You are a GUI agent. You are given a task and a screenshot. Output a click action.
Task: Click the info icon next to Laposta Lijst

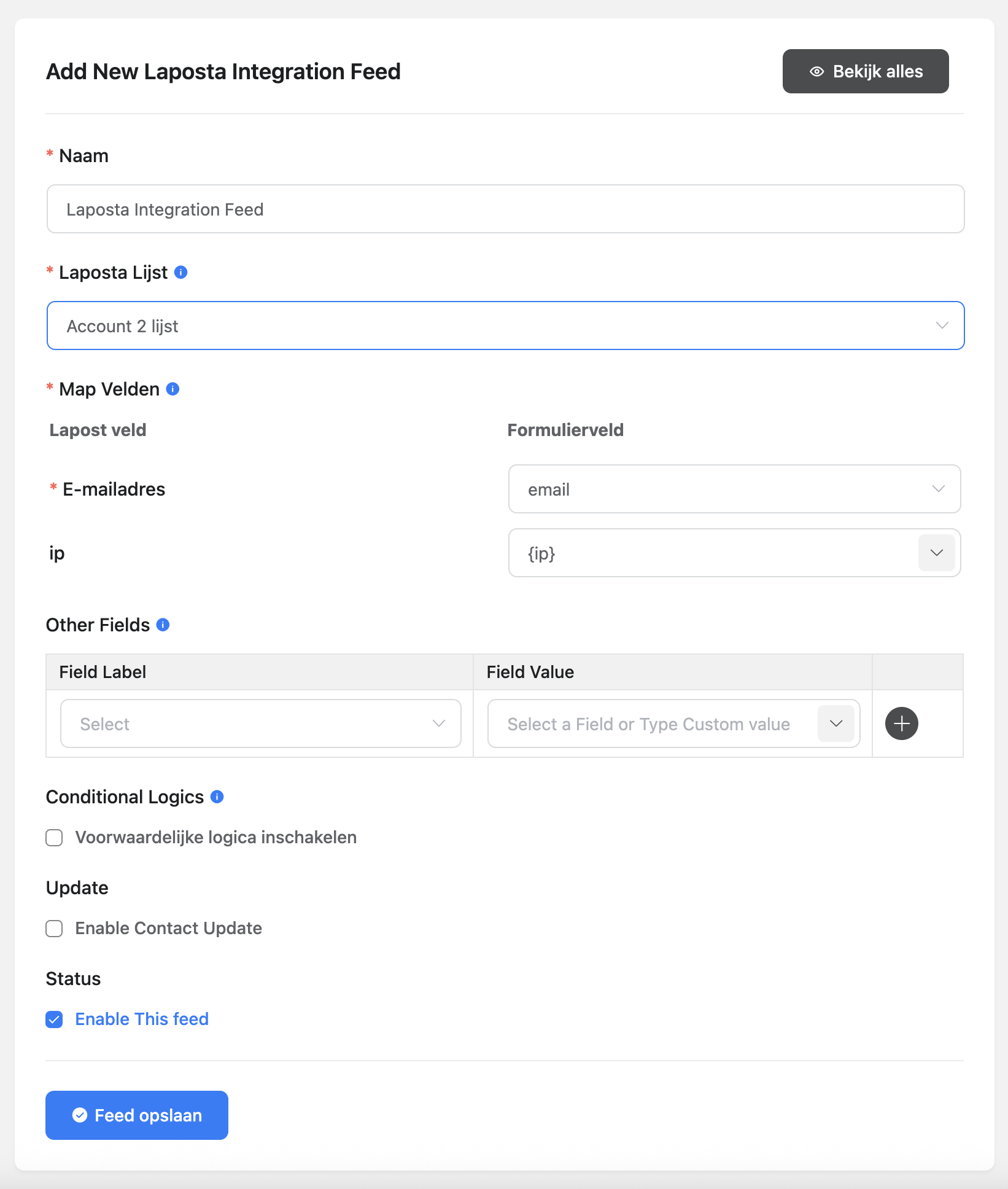click(x=180, y=272)
